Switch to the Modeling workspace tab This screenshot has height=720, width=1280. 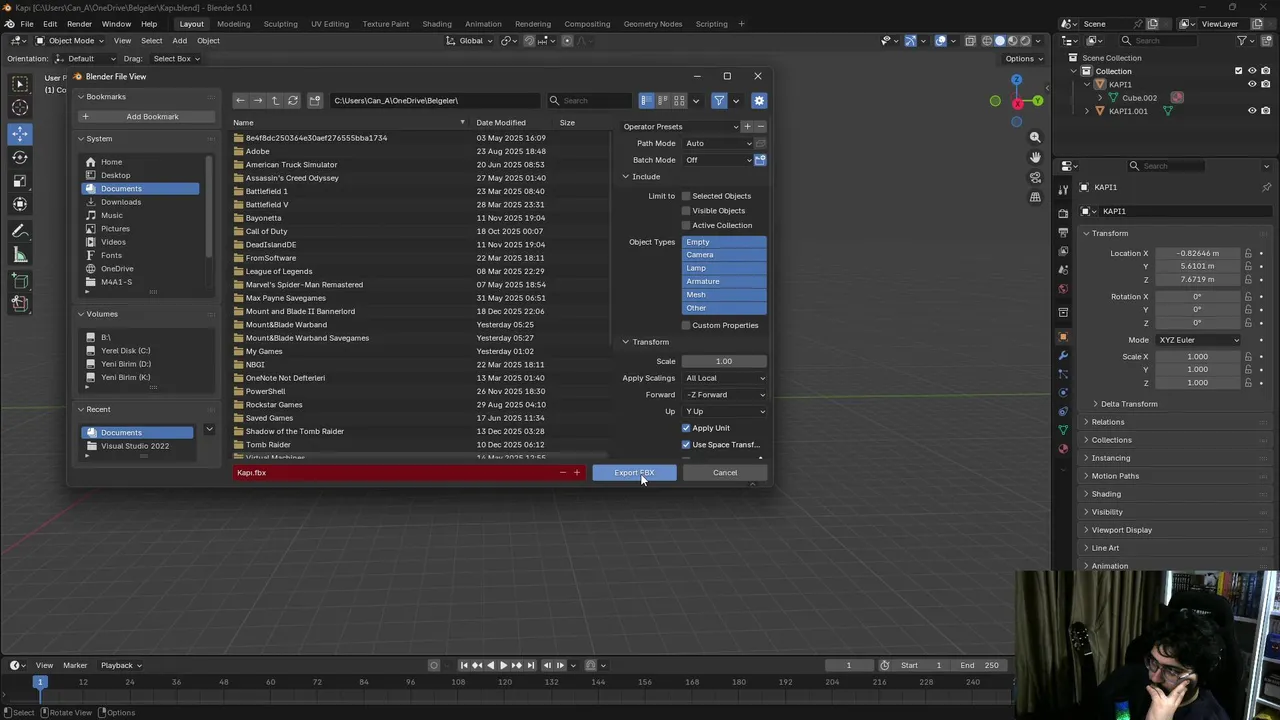click(233, 24)
